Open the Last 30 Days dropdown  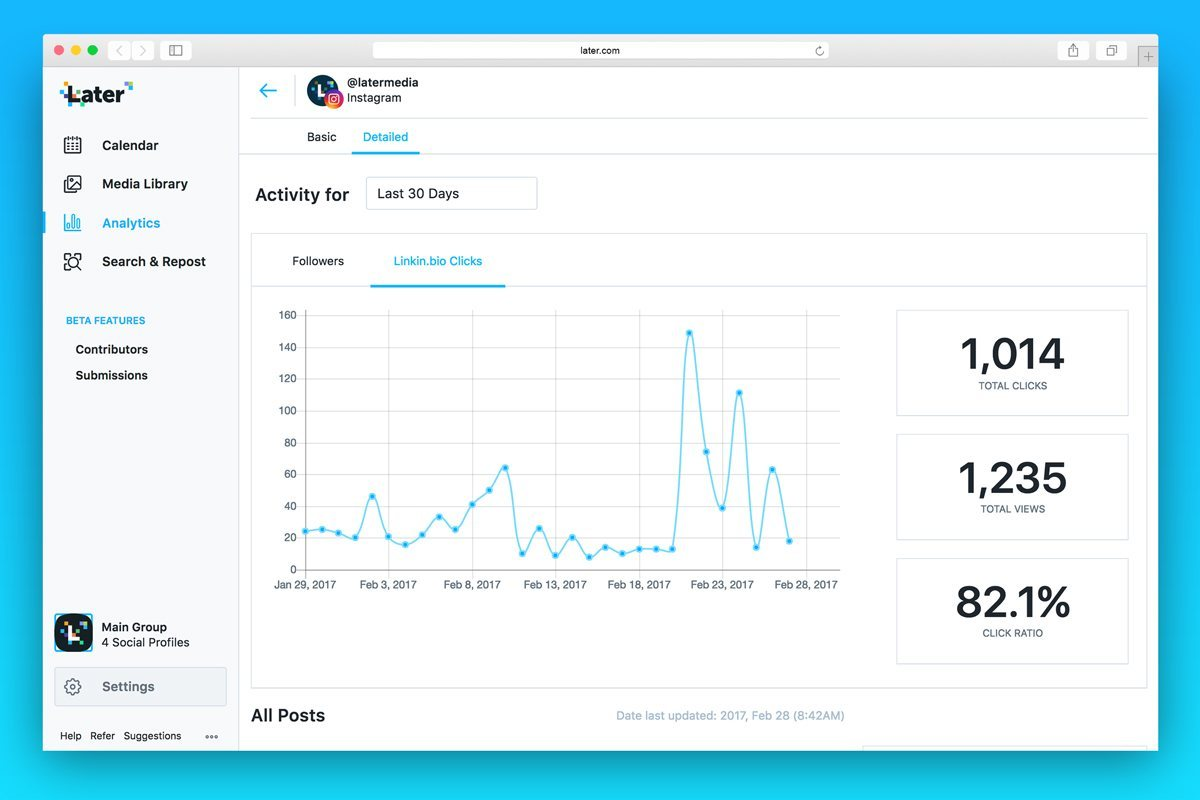(x=451, y=193)
